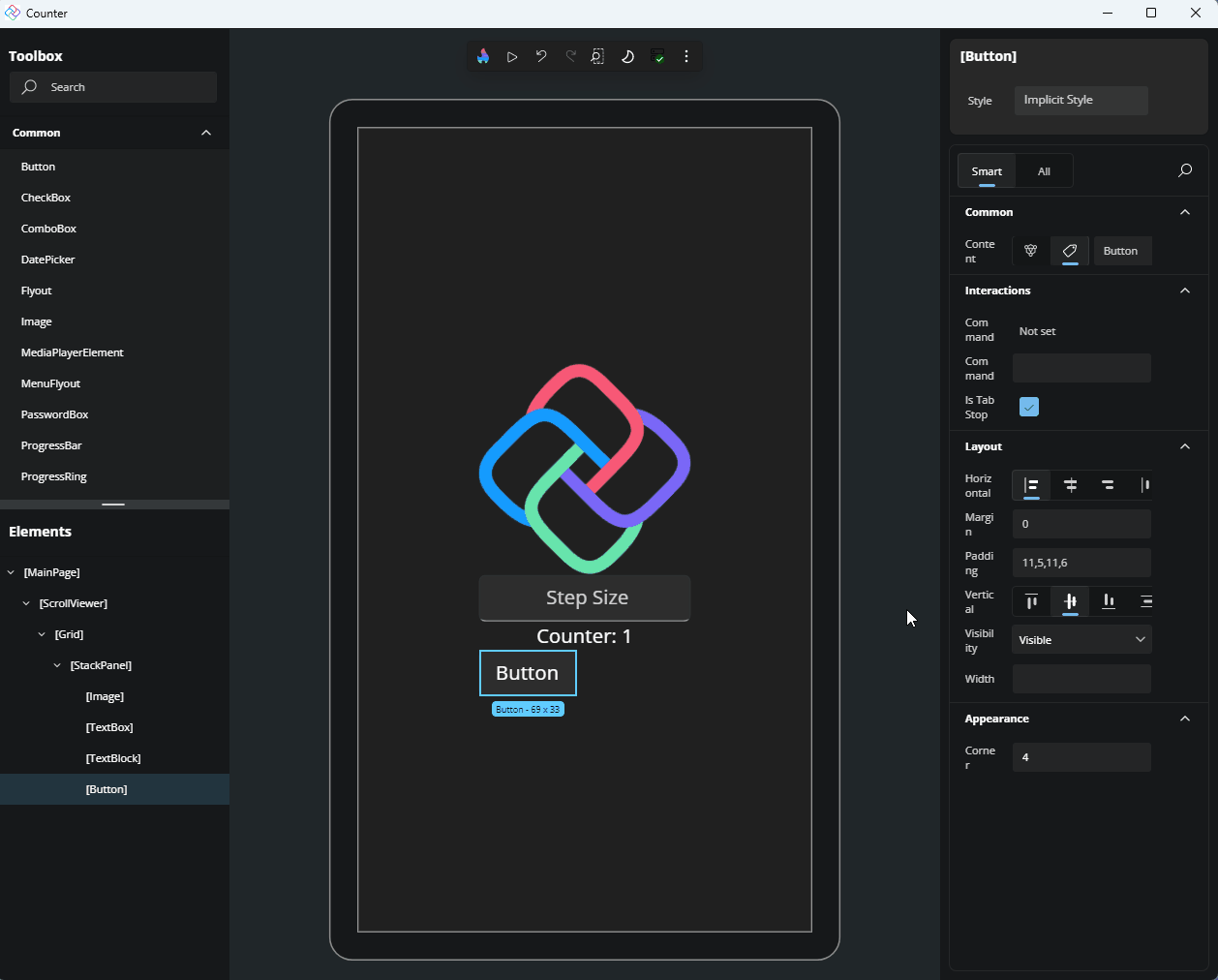Set vertical alignment to bottom
Viewport: 1218px width, 980px height.
pyautogui.click(x=1108, y=601)
